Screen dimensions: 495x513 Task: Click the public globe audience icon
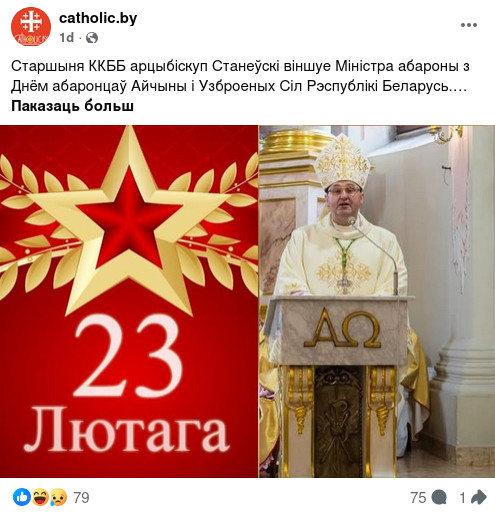(92, 38)
